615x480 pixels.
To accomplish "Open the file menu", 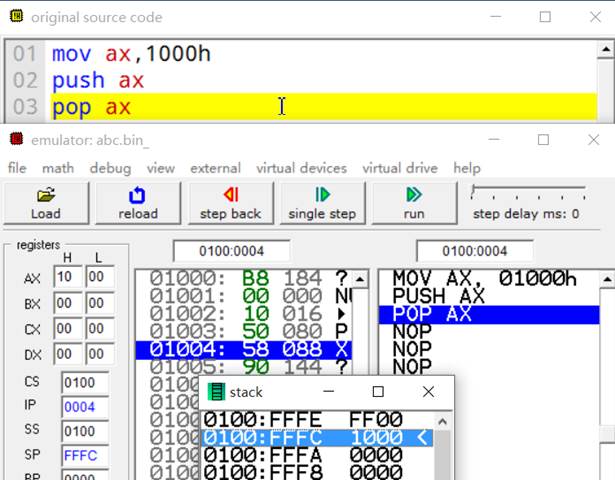I will 17,168.
